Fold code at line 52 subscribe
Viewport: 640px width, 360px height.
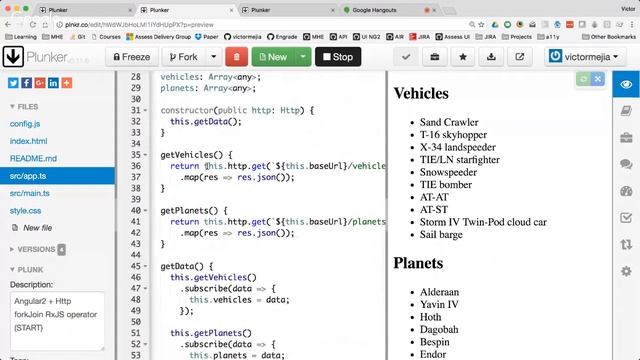click(x=145, y=344)
